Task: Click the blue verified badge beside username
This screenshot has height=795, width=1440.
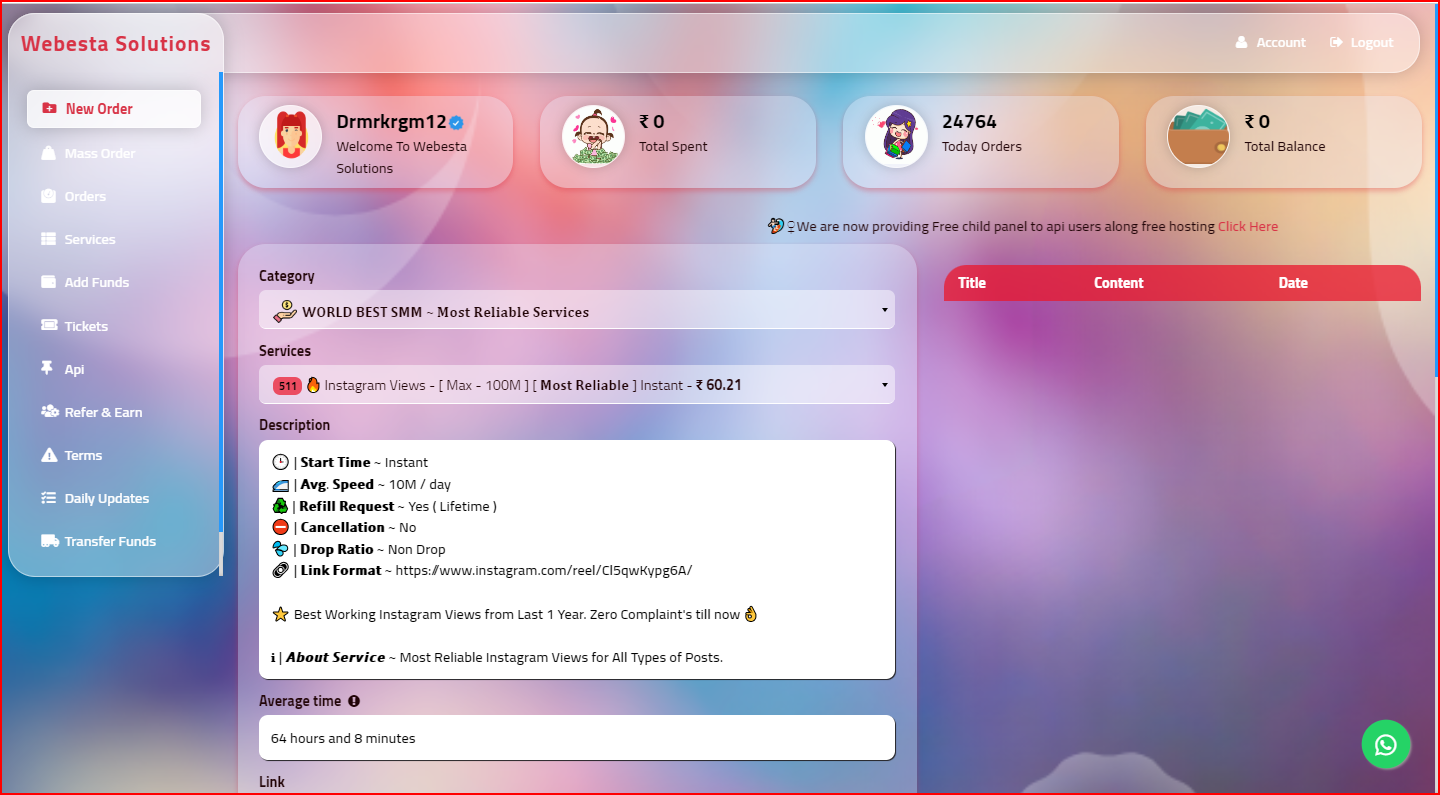Action: click(456, 122)
